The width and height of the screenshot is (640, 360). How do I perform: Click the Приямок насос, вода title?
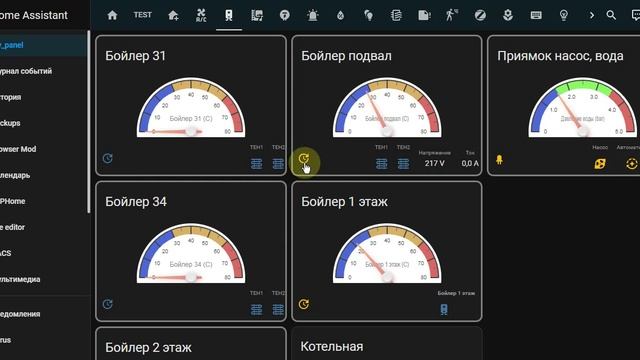coord(560,56)
